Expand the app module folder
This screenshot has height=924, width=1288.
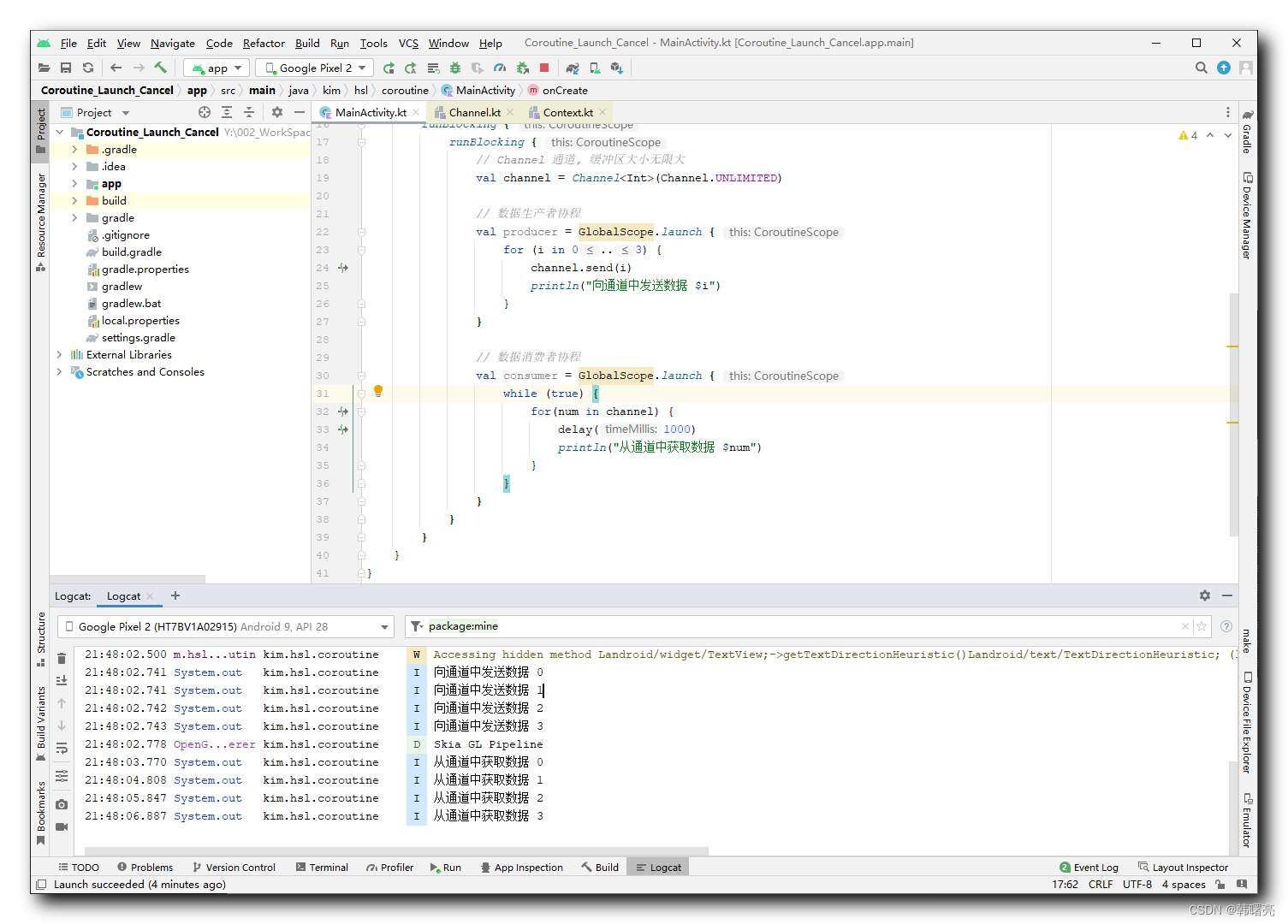(x=74, y=183)
